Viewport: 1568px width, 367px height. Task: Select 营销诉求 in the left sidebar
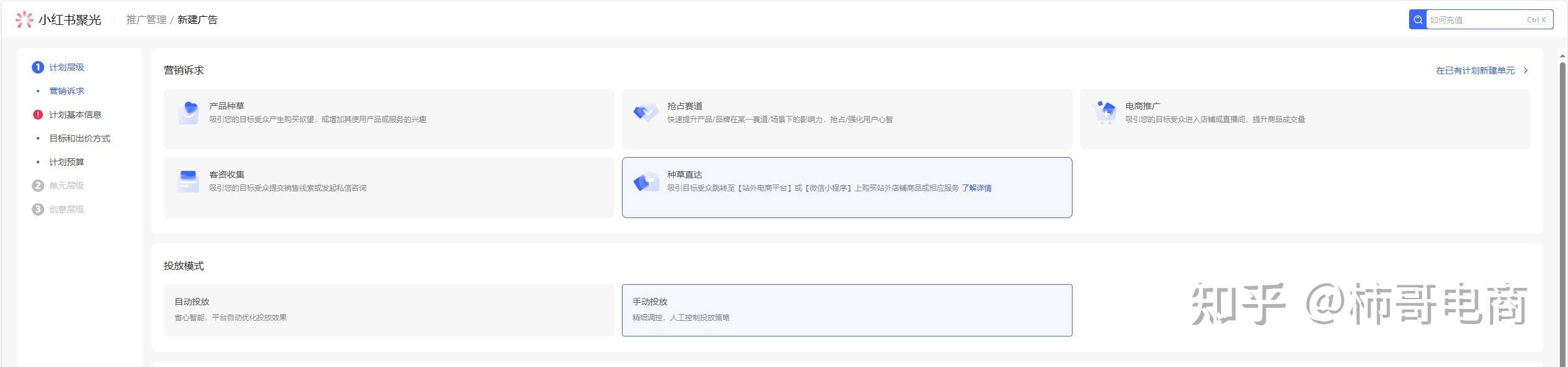coord(67,90)
